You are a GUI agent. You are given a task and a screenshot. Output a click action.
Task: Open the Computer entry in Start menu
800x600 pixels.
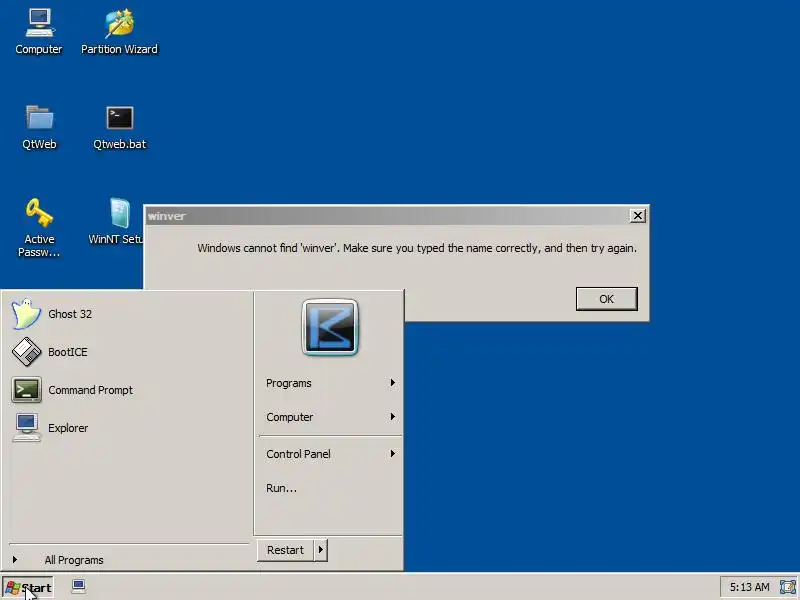tap(330, 417)
